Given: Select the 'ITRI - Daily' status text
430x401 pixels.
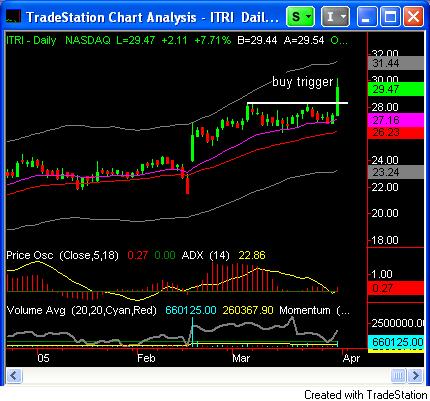Looking at the screenshot, I should 31,41.
